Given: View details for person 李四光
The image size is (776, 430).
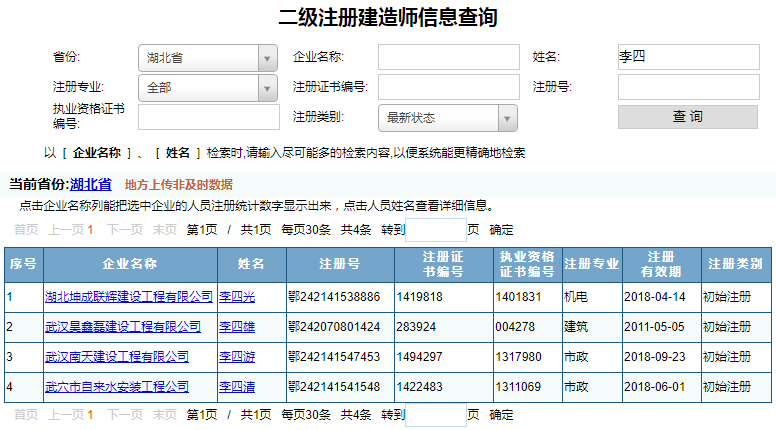Looking at the screenshot, I should coord(237,297).
